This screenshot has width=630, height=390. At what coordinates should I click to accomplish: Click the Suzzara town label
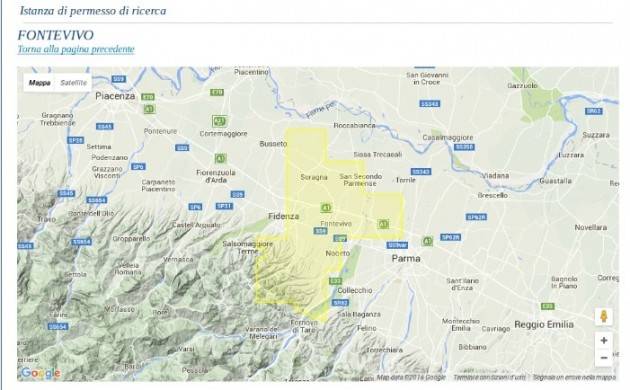tap(596, 135)
